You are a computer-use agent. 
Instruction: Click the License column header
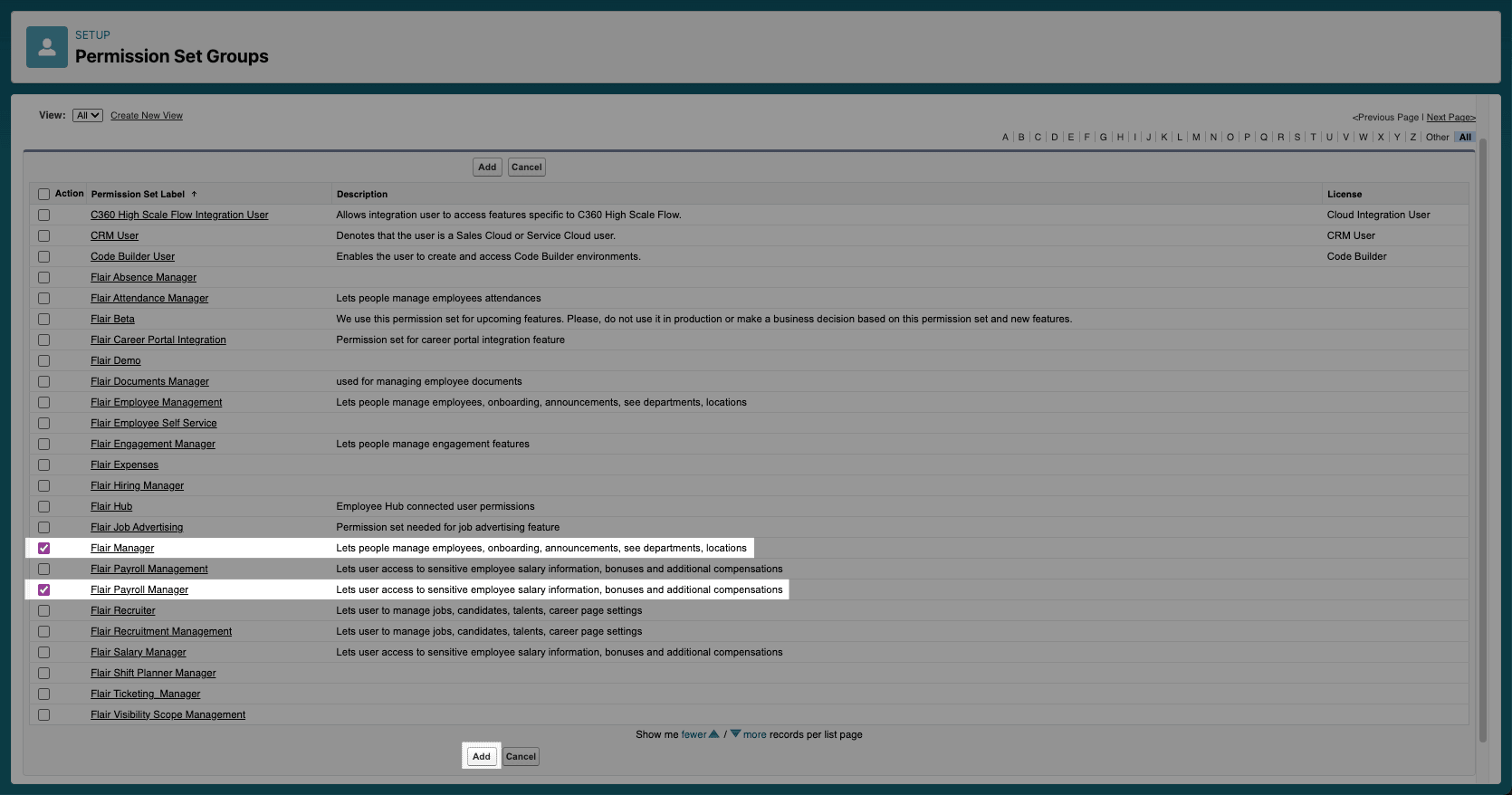[x=1345, y=194]
